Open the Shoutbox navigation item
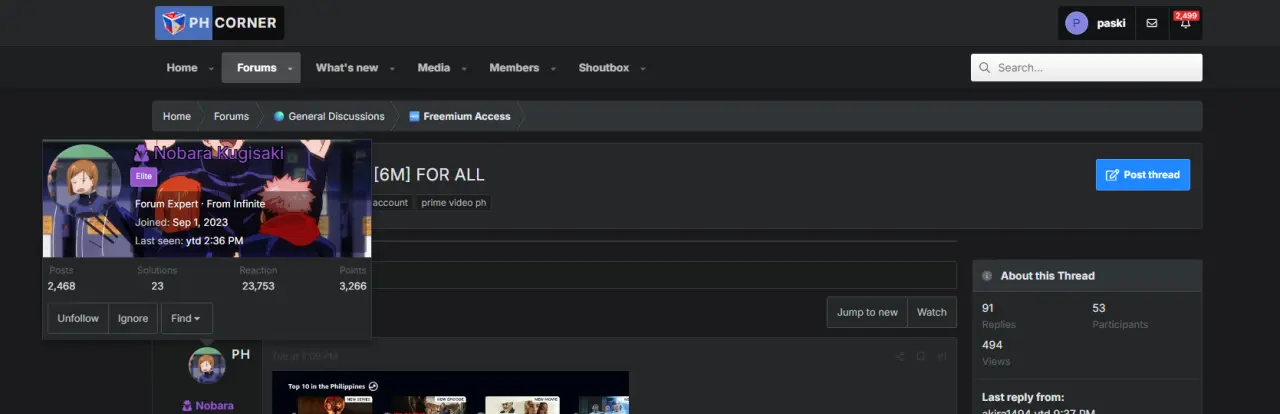 (604, 68)
